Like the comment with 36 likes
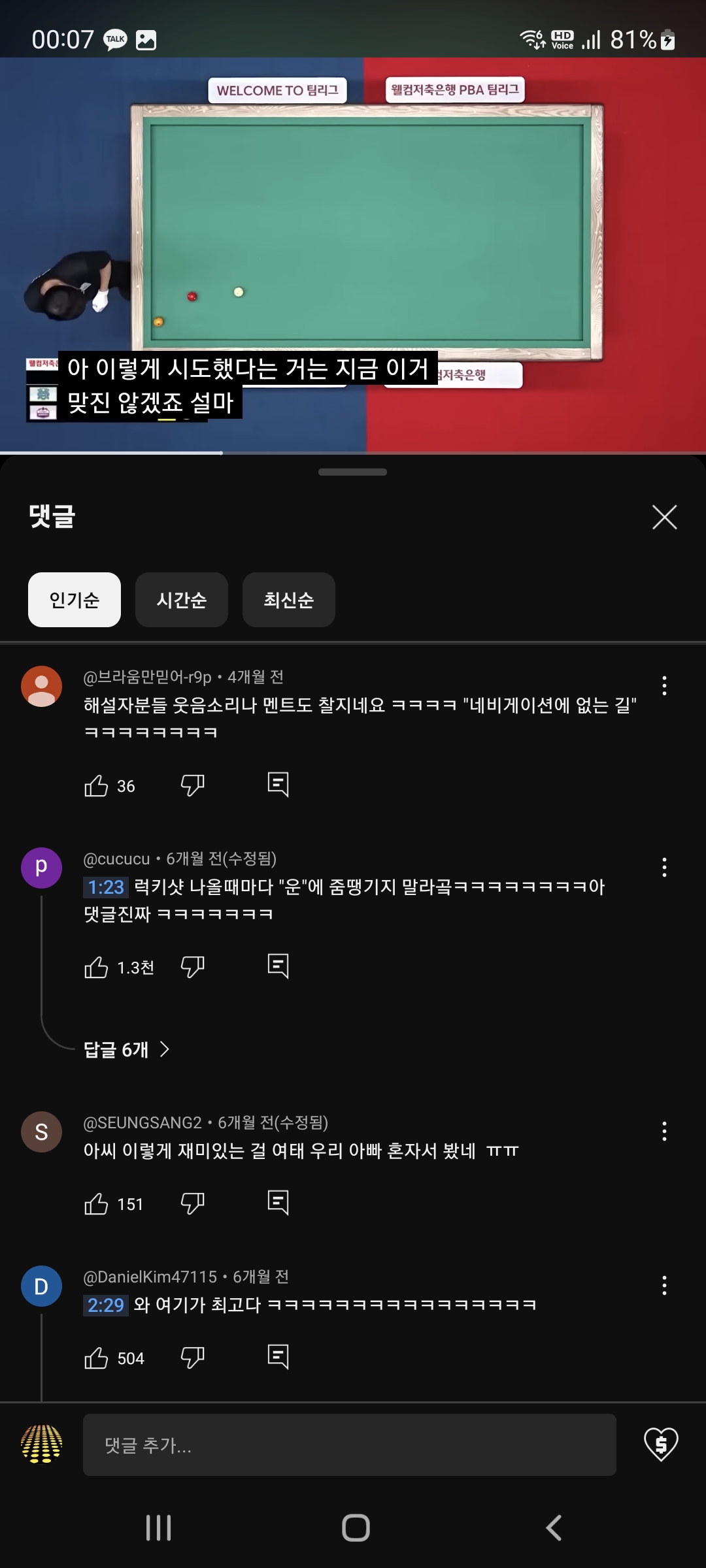706x1568 pixels. click(x=96, y=785)
